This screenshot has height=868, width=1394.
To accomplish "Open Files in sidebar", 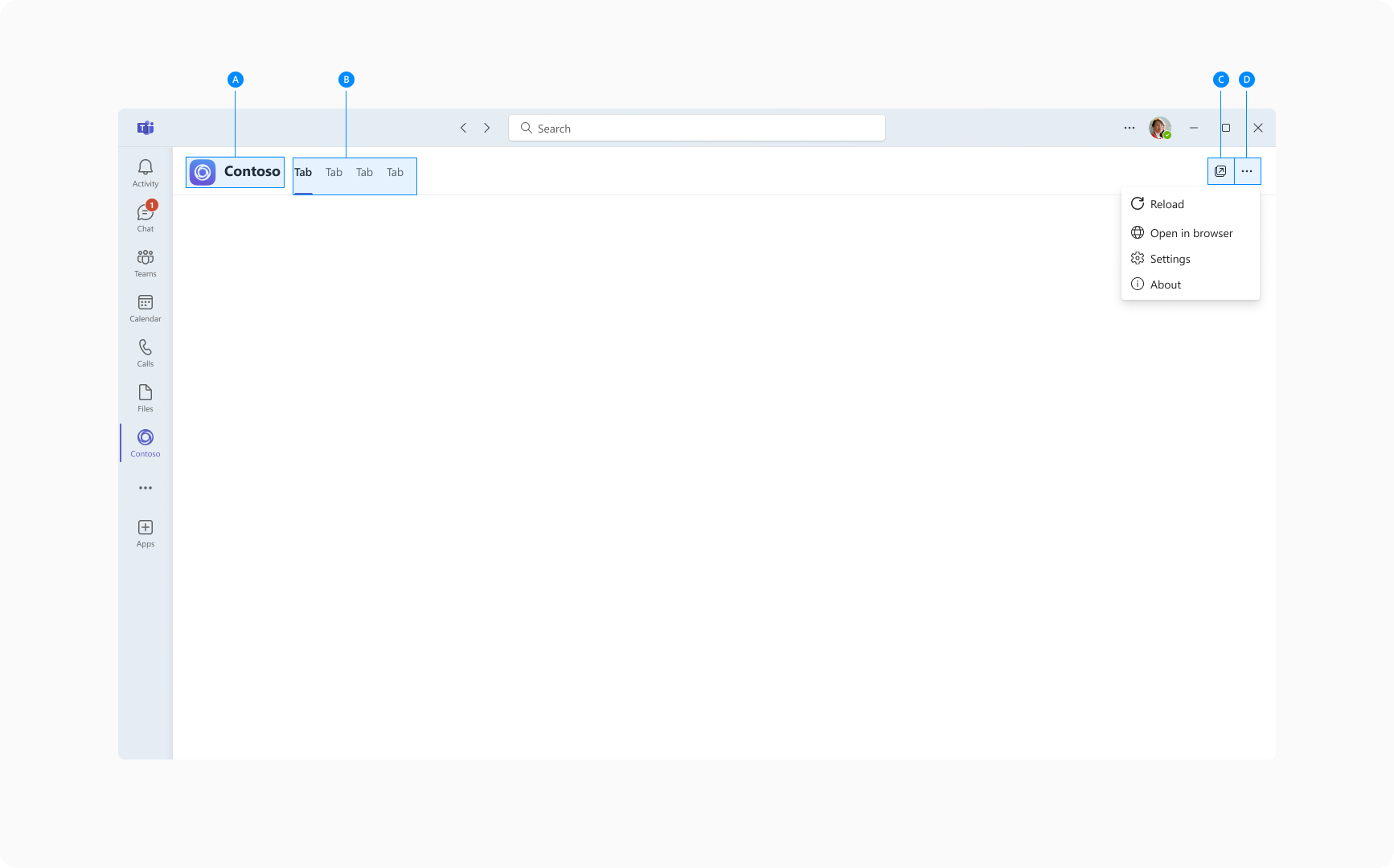I will (x=146, y=398).
